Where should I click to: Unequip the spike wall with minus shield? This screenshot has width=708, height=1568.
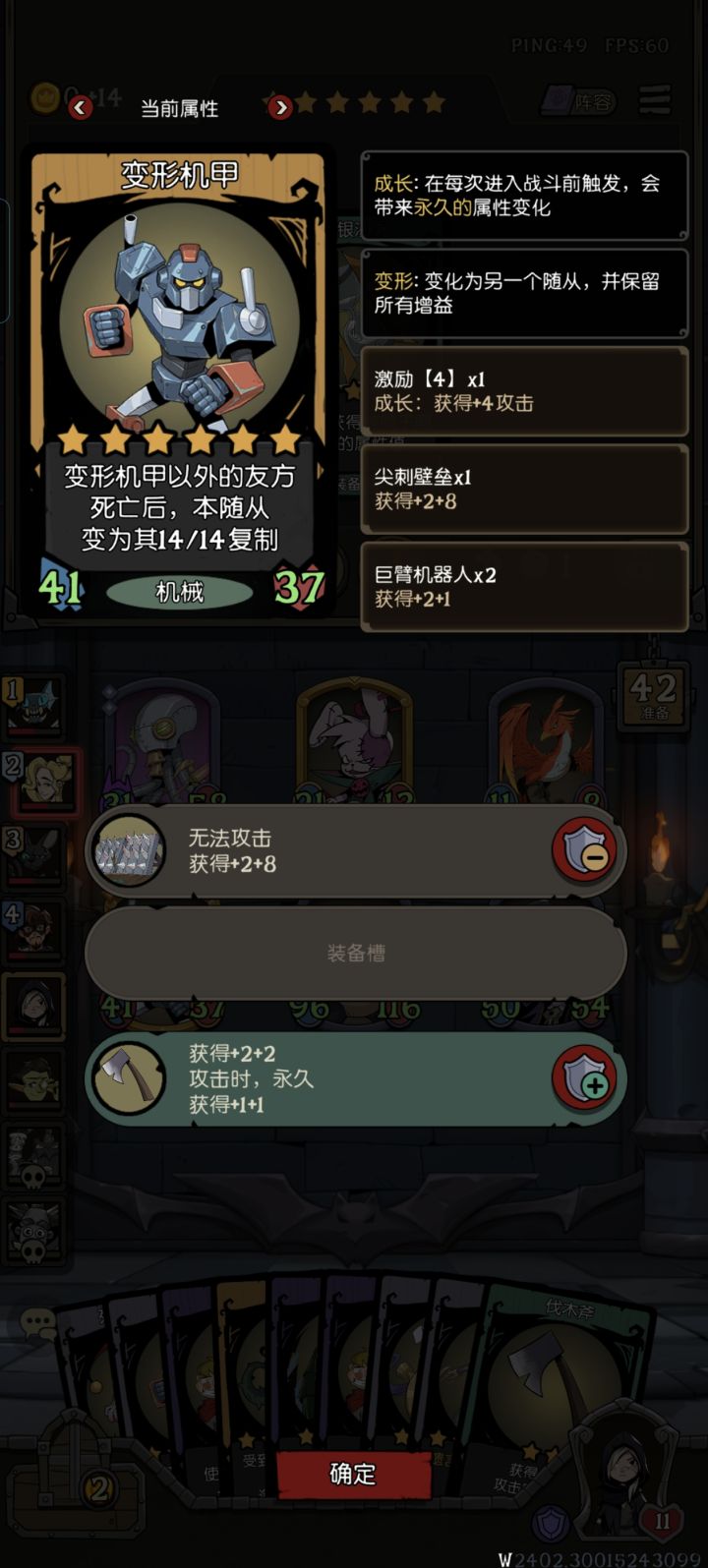[588, 850]
